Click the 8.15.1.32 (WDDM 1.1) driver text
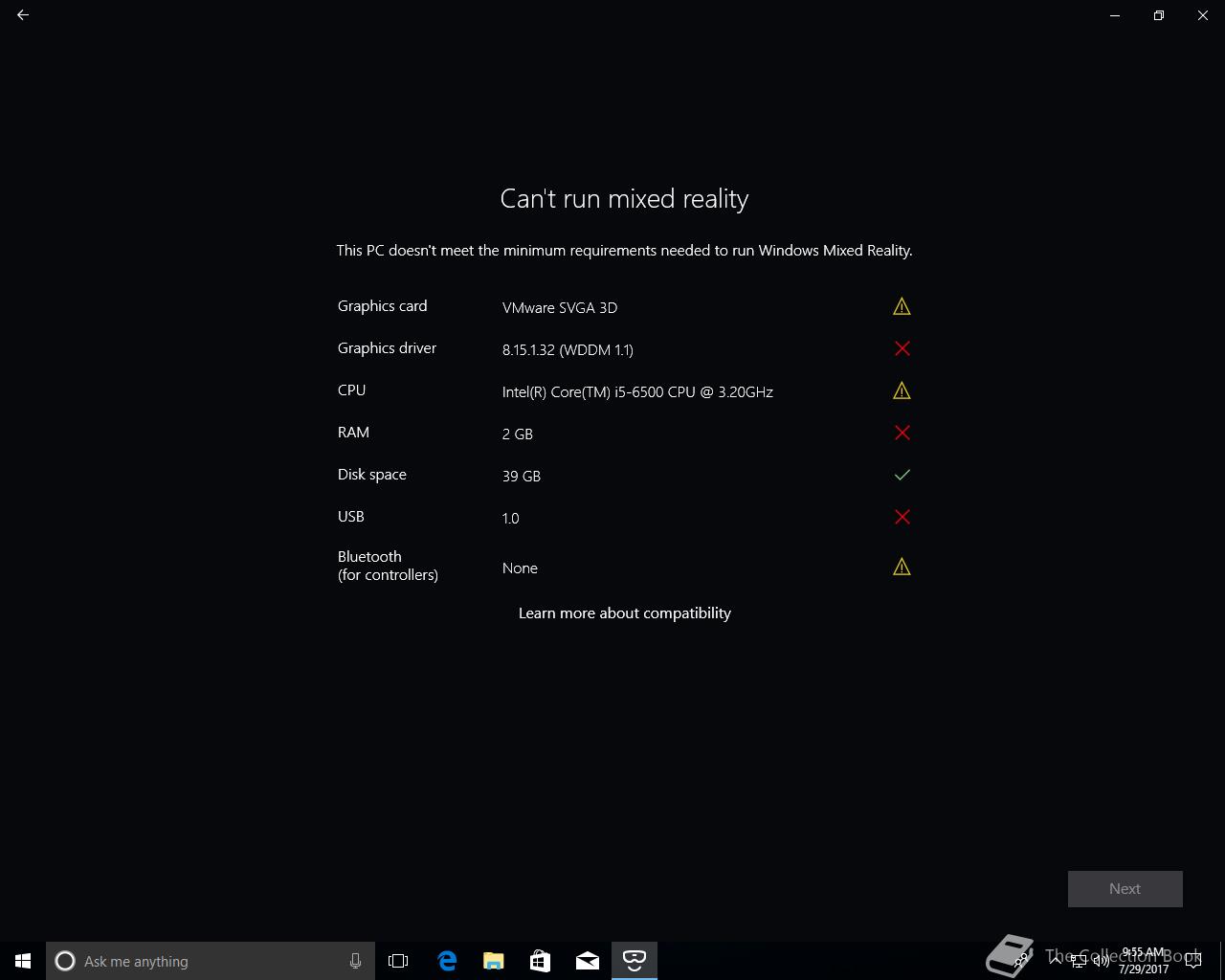Viewport: 1225px width, 980px height. 568,349
